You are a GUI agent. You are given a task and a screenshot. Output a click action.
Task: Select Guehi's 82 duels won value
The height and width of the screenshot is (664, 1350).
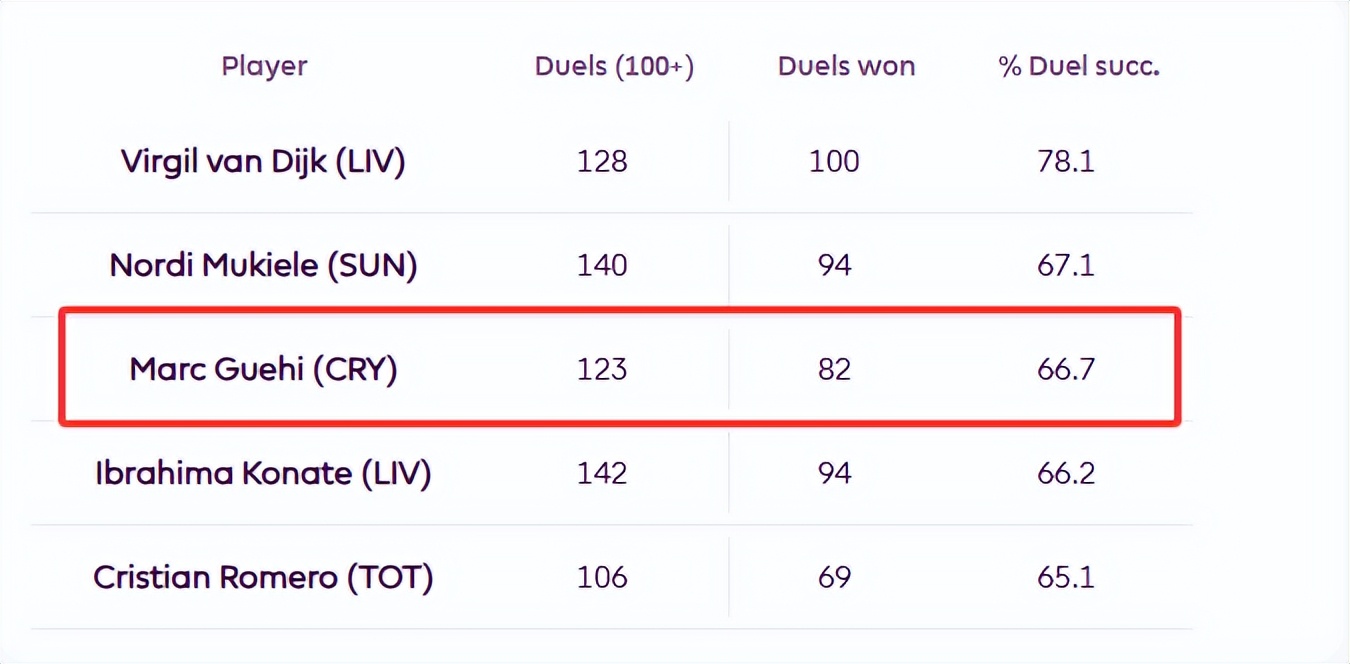coord(834,369)
